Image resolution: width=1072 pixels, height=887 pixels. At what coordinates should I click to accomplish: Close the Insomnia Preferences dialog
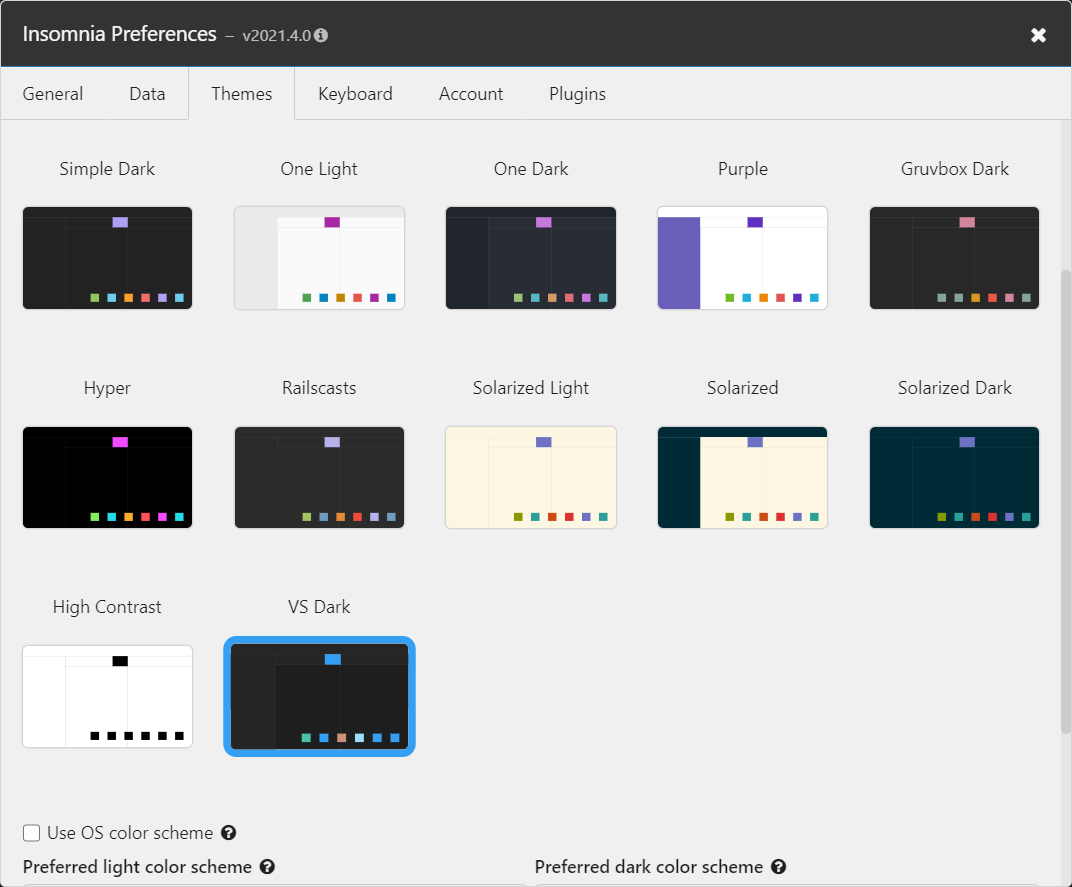[1038, 35]
